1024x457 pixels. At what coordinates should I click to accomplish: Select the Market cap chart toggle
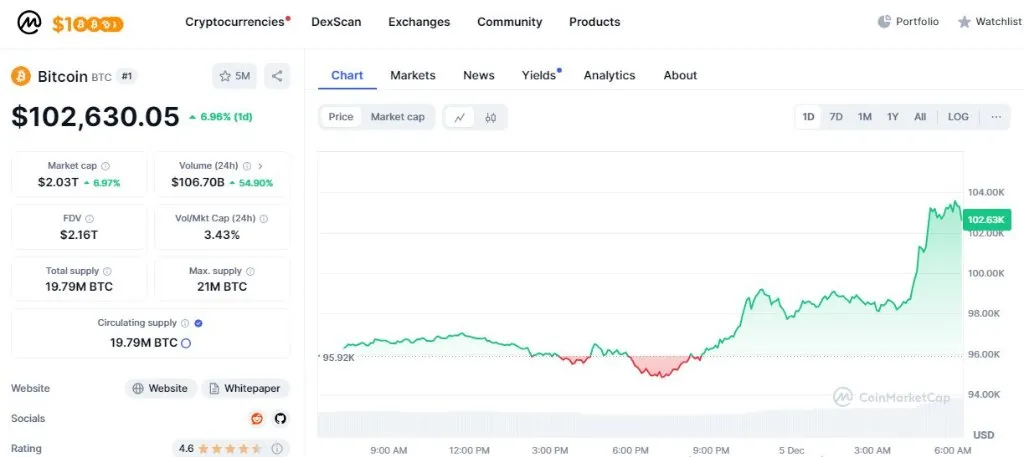tap(398, 117)
